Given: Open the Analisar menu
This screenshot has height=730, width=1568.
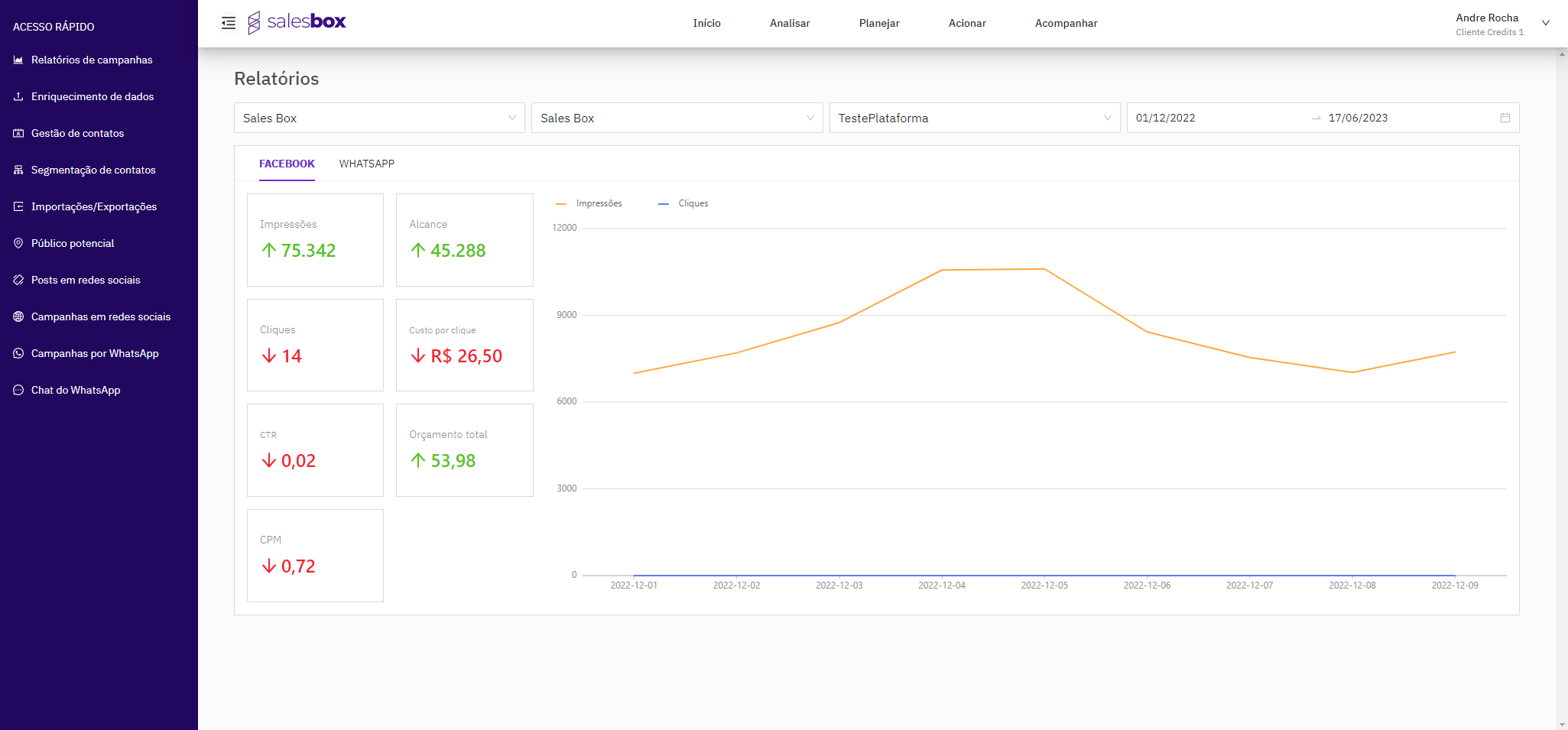Looking at the screenshot, I should [790, 23].
